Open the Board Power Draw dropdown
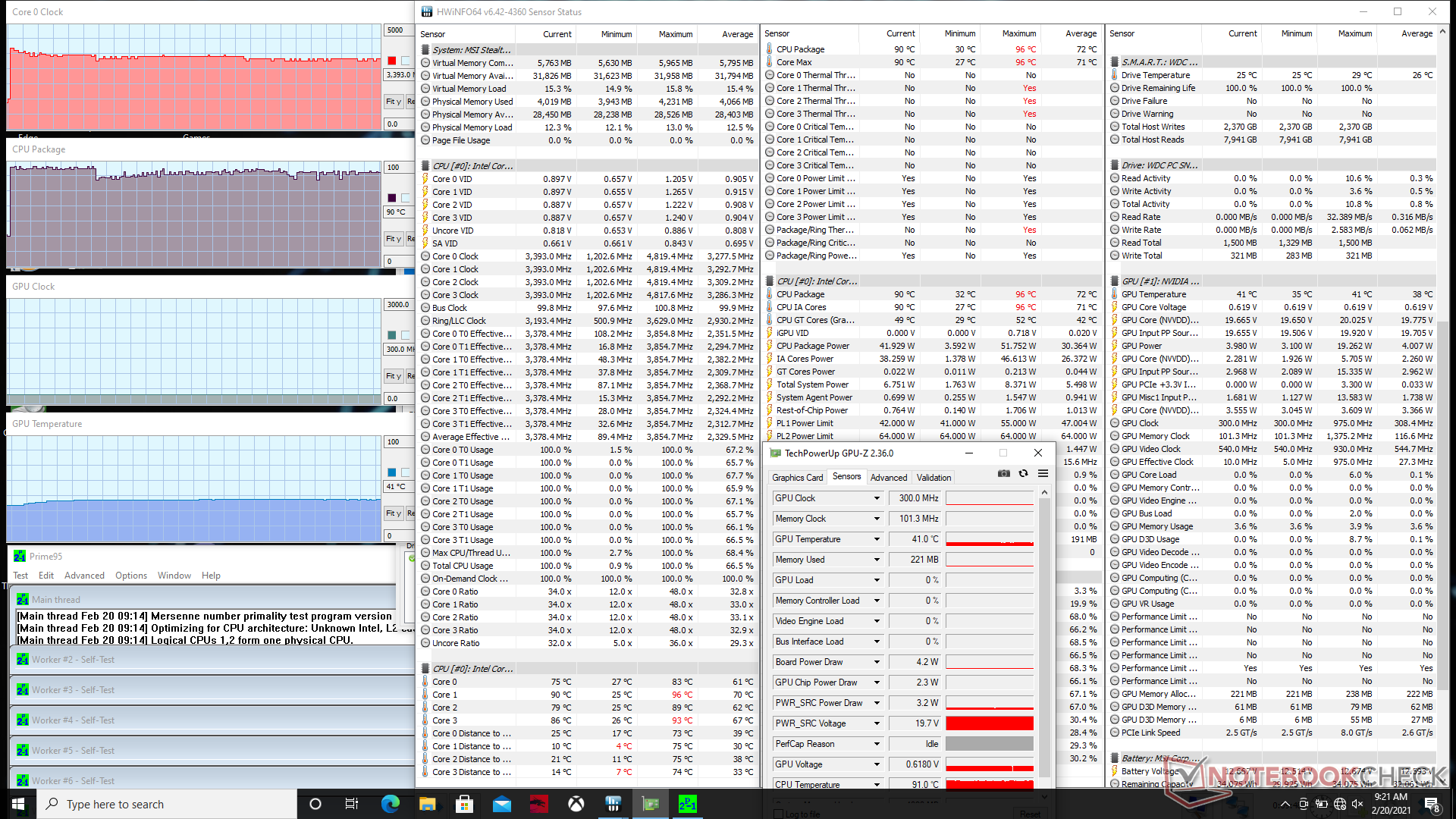 tap(877, 662)
